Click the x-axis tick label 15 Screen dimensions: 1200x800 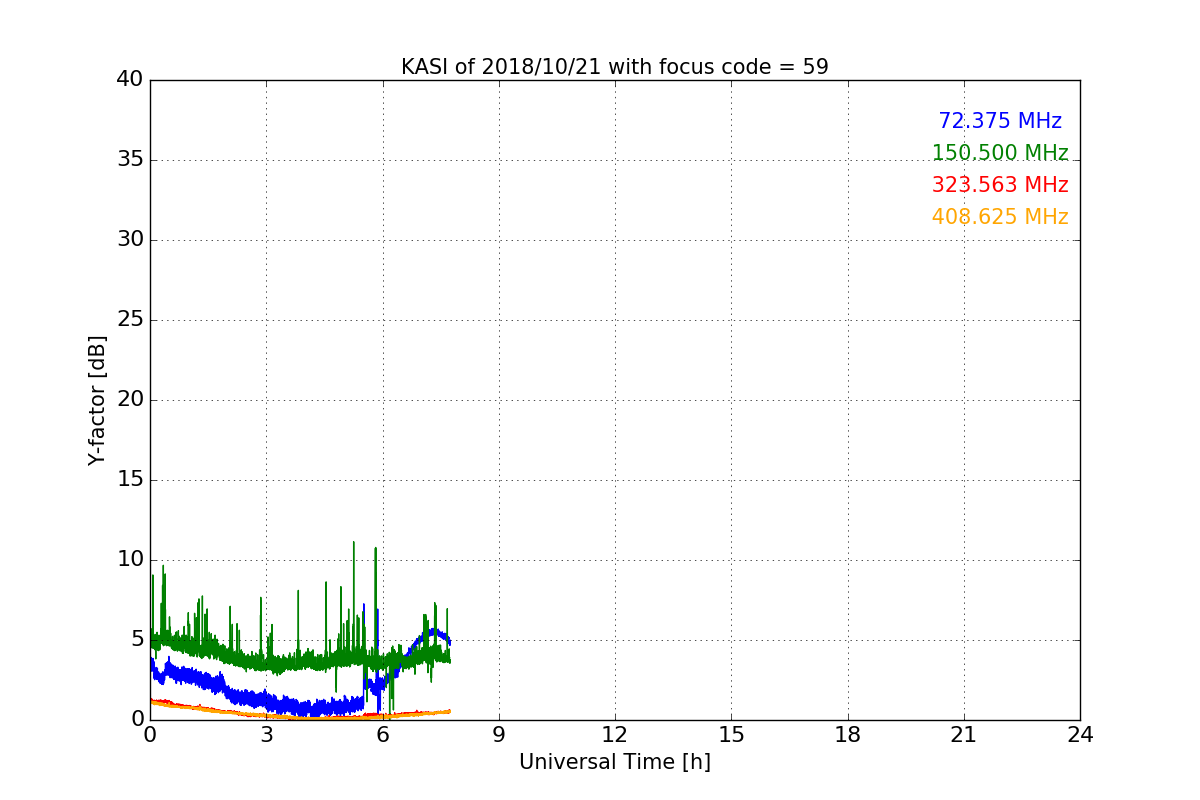click(x=731, y=735)
